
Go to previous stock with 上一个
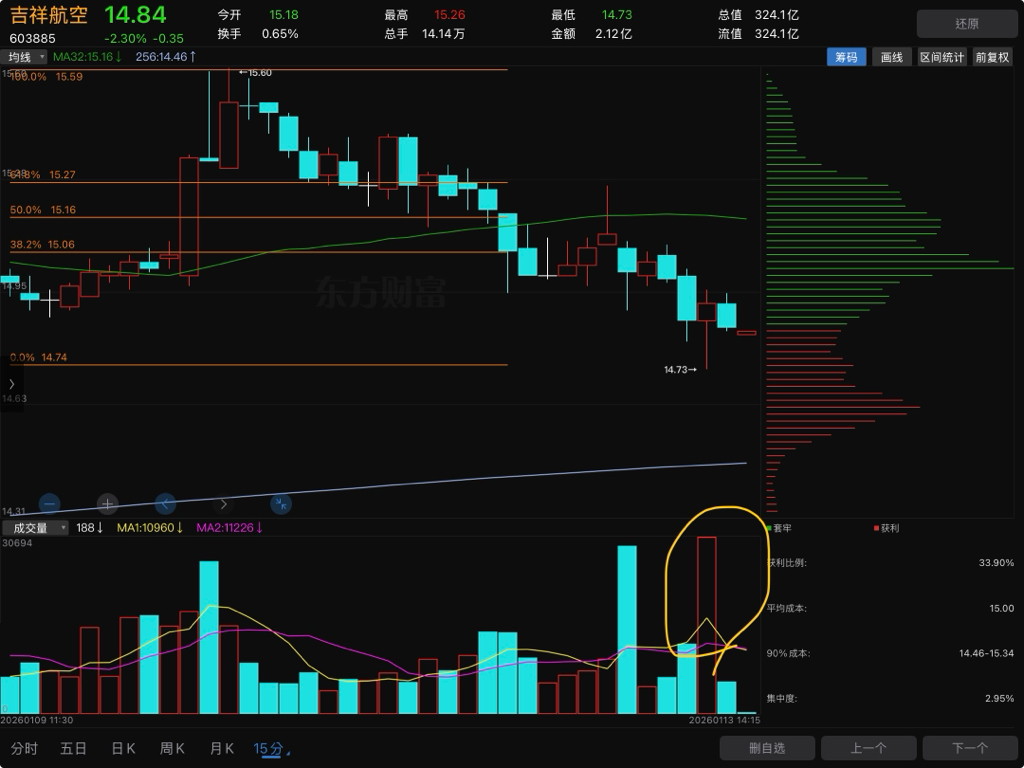tap(869, 748)
